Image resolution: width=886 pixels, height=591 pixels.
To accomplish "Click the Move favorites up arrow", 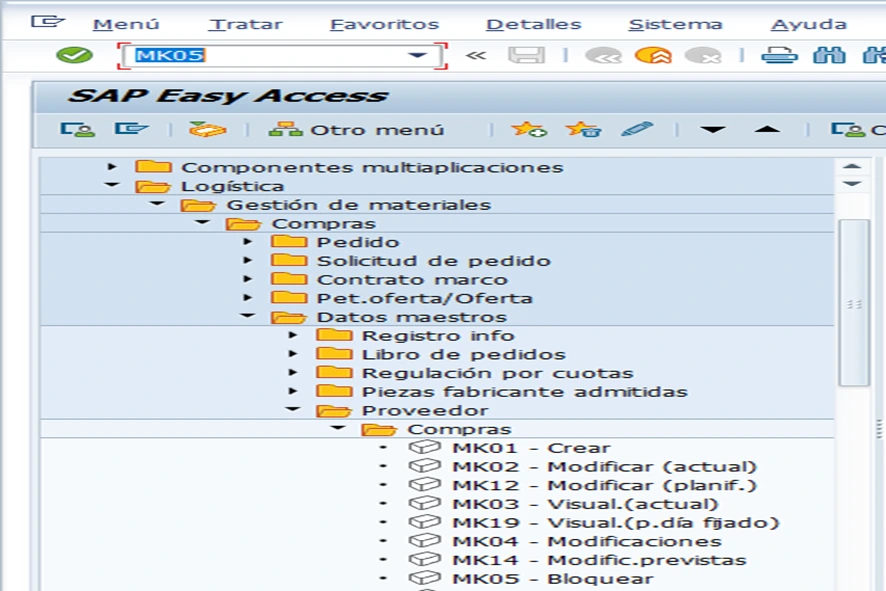I will pos(767,129).
